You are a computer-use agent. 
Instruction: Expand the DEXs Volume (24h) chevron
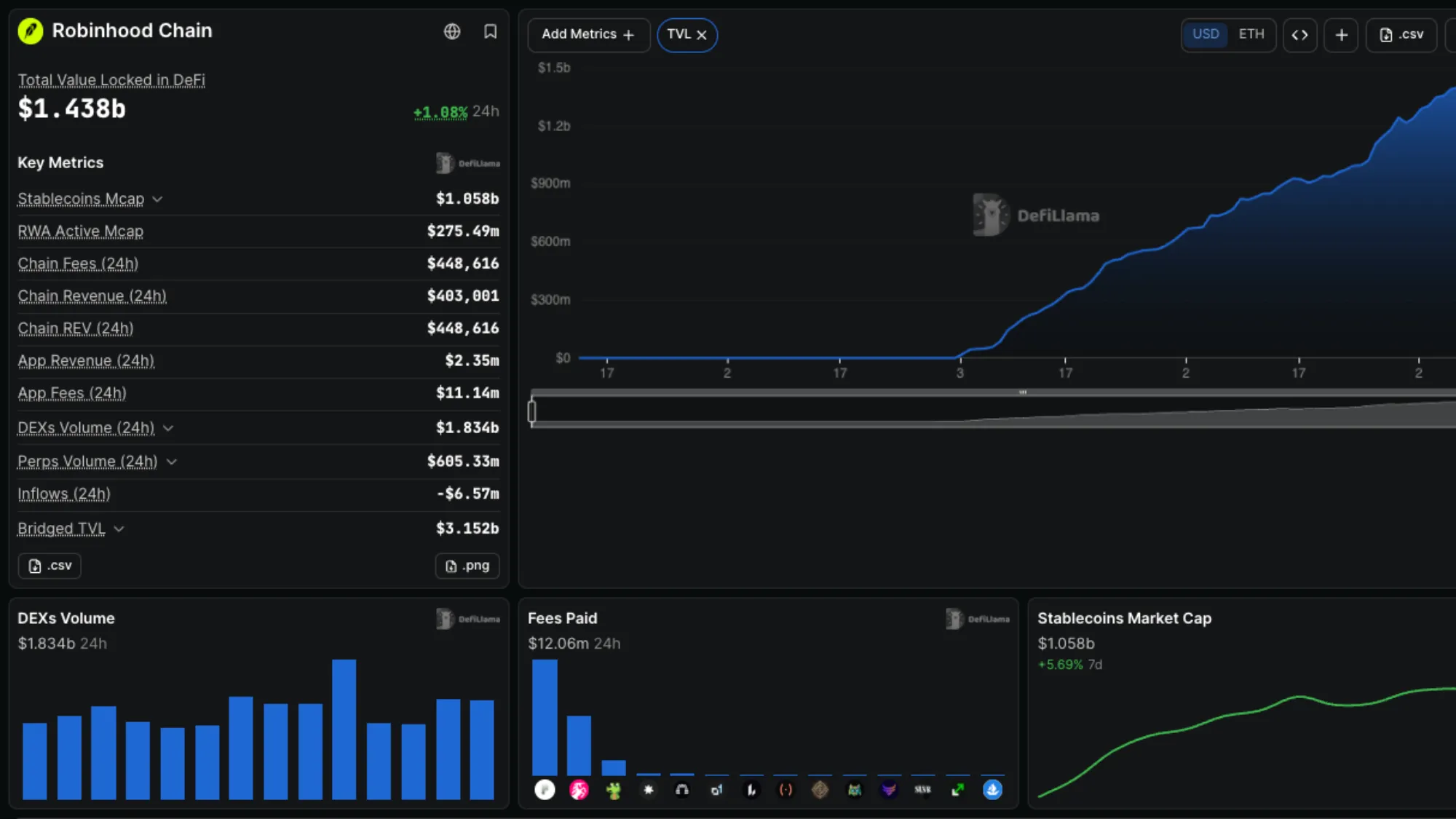click(x=168, y=428)
